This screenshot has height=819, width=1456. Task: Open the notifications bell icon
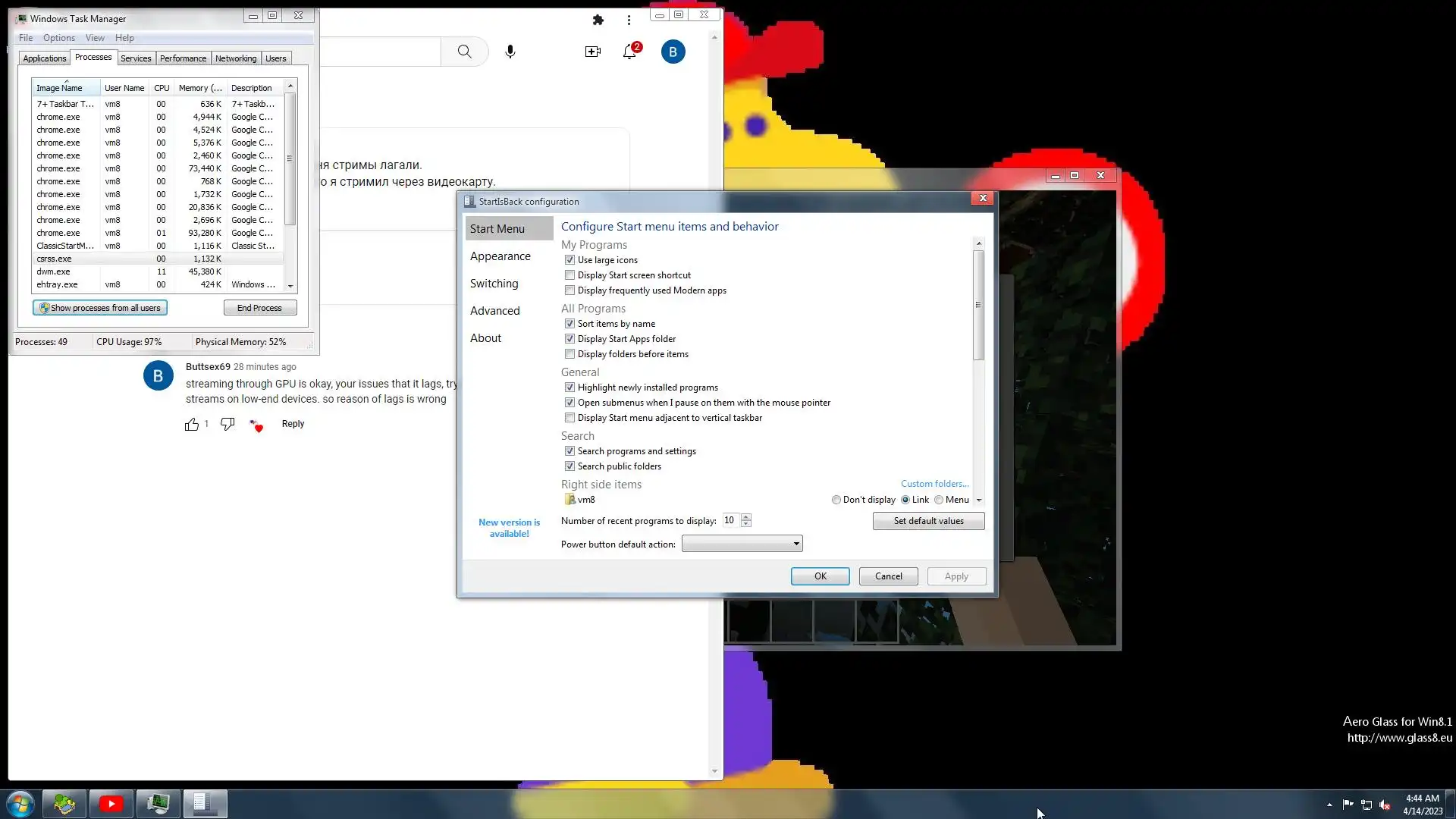(629, 52)
